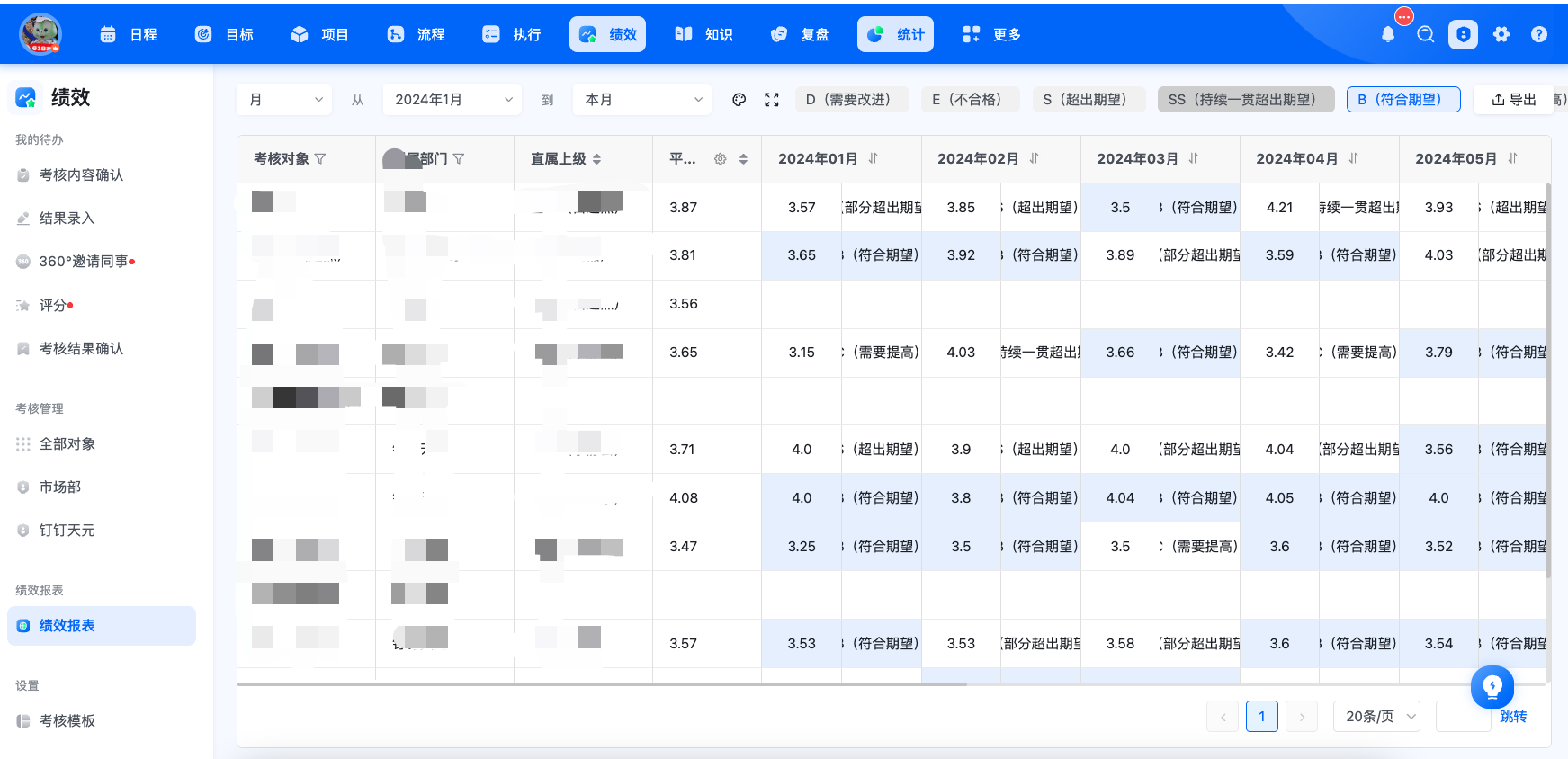This screenshot has height=759, width=1568.
Task: Click the page jump input field
Action: 1463,717
